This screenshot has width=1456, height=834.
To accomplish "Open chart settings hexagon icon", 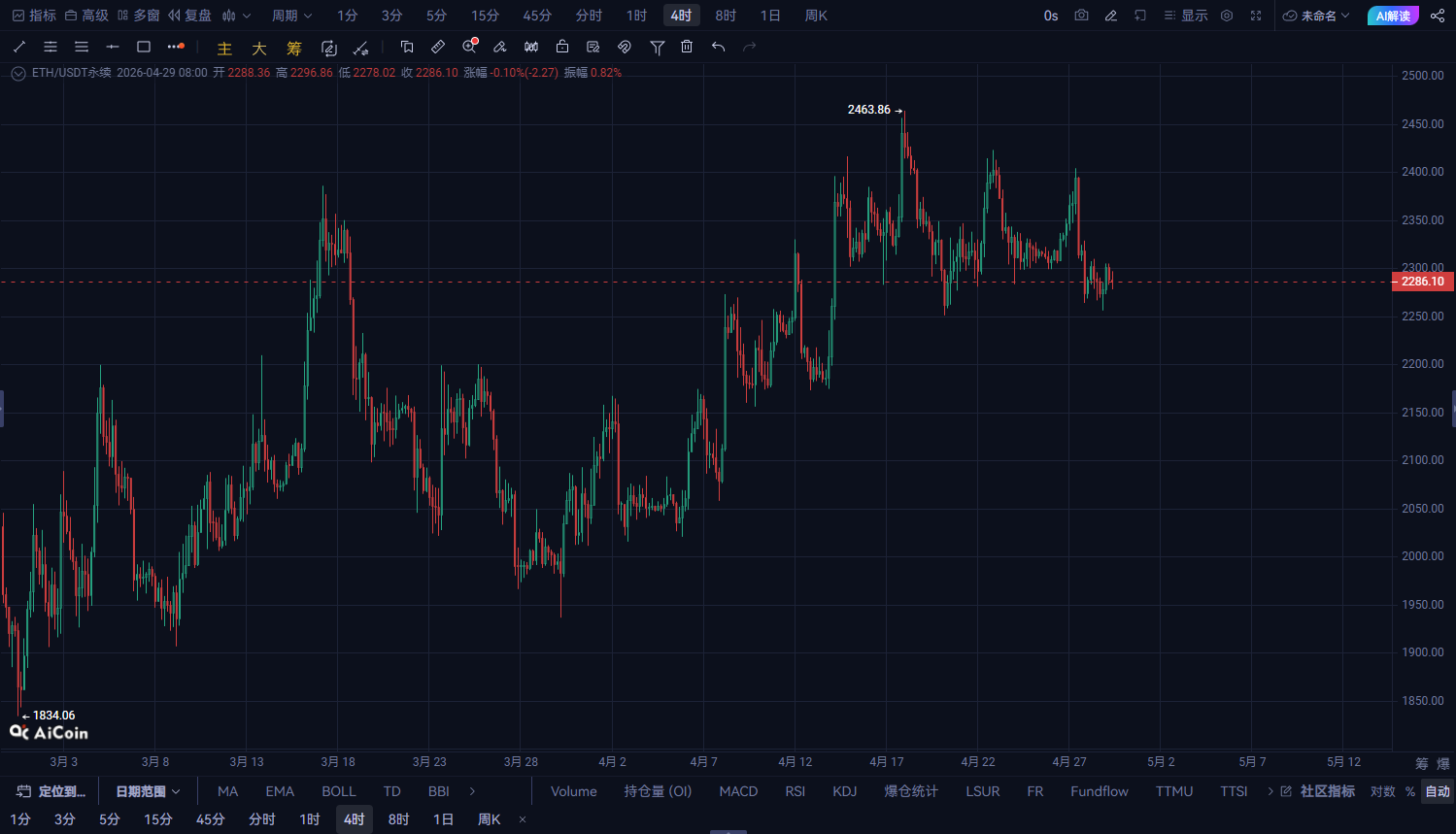I will (x=1227, y=16).
